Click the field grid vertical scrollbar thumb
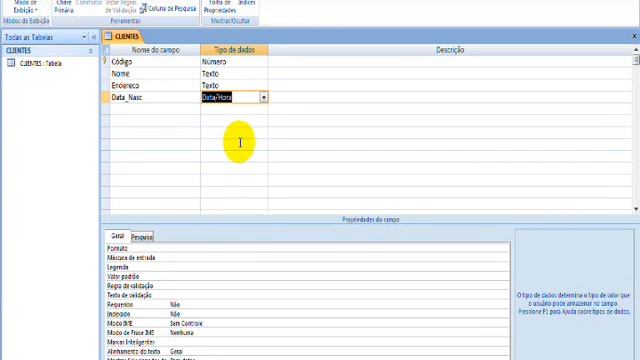Image resolution: width=640 pixels, height=360 pixels. (x=636, y=60)
